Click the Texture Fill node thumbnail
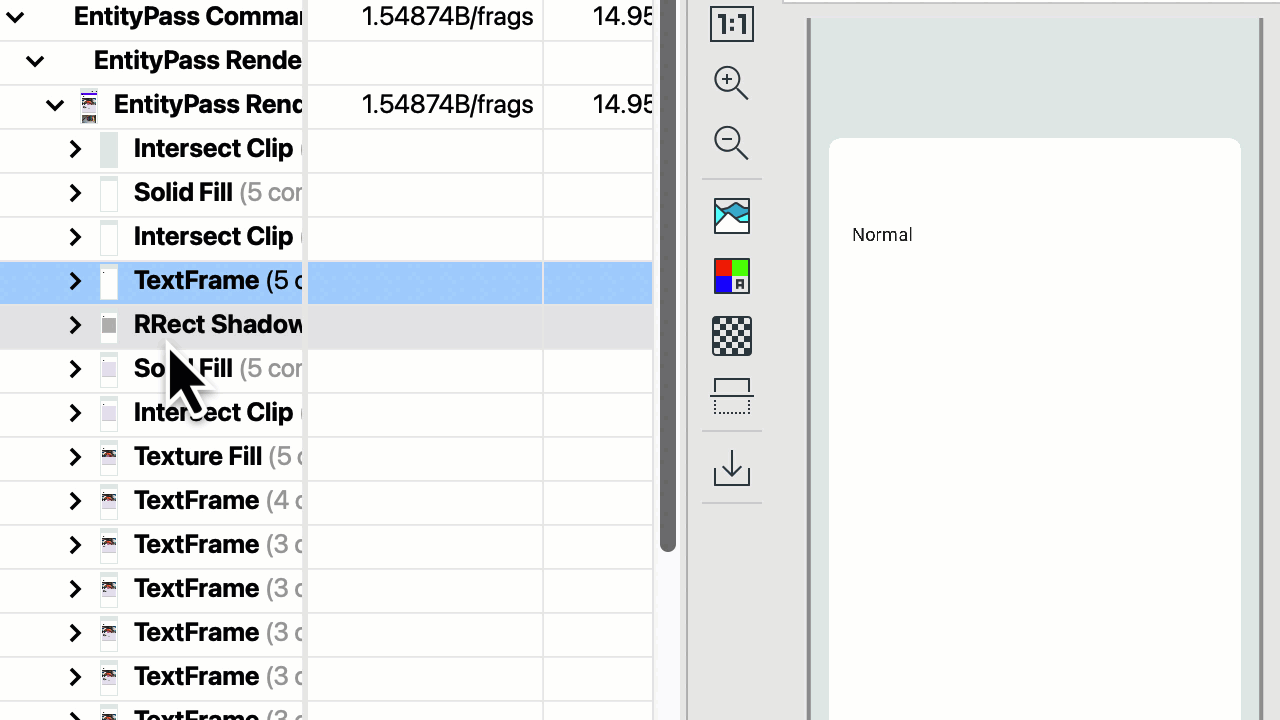This screenshot has height=720, width=1280. click(109, 457)
